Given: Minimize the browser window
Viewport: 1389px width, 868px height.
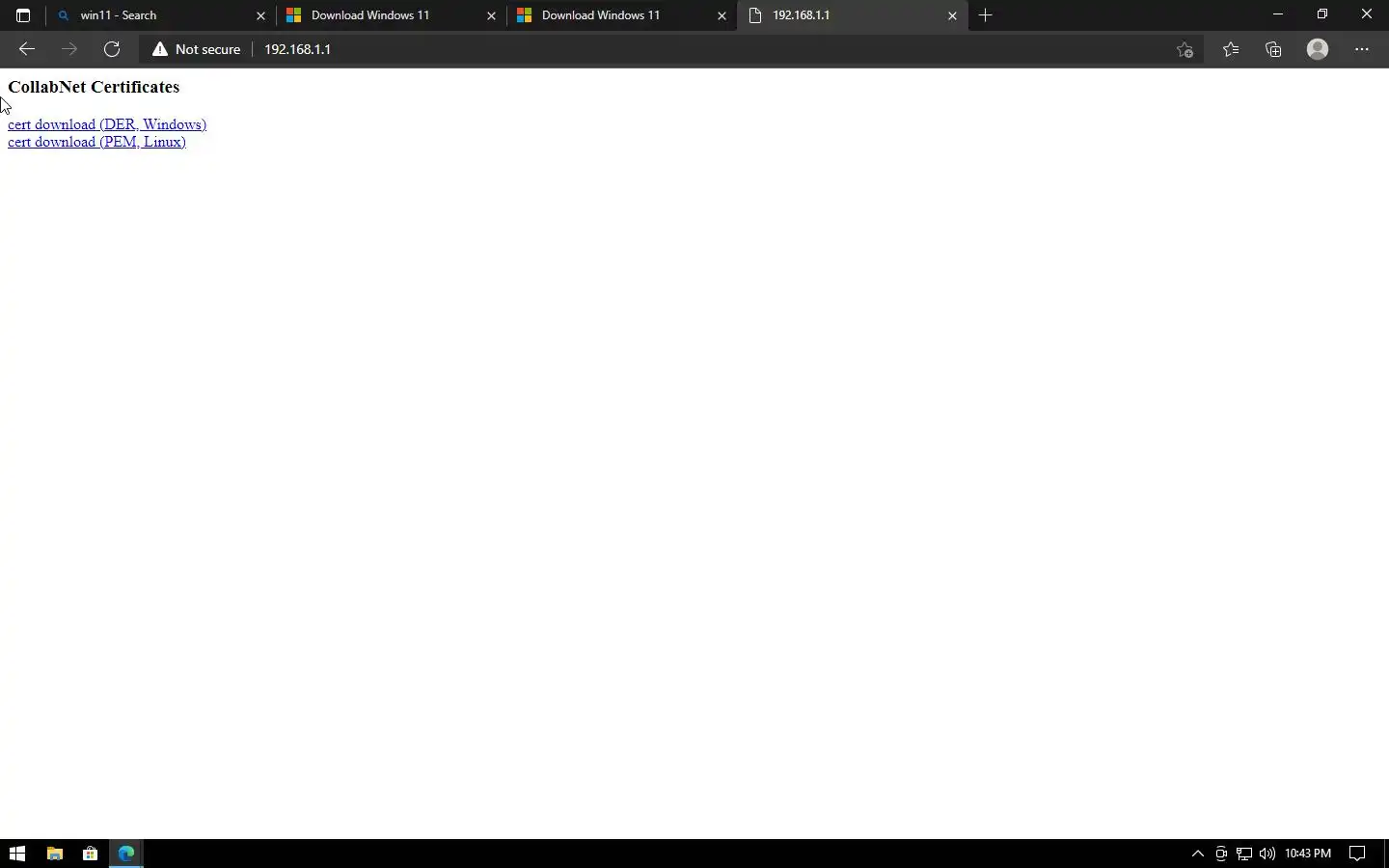Looking at the screenshot, I should pyautogui.click(x=1278, y=14).
